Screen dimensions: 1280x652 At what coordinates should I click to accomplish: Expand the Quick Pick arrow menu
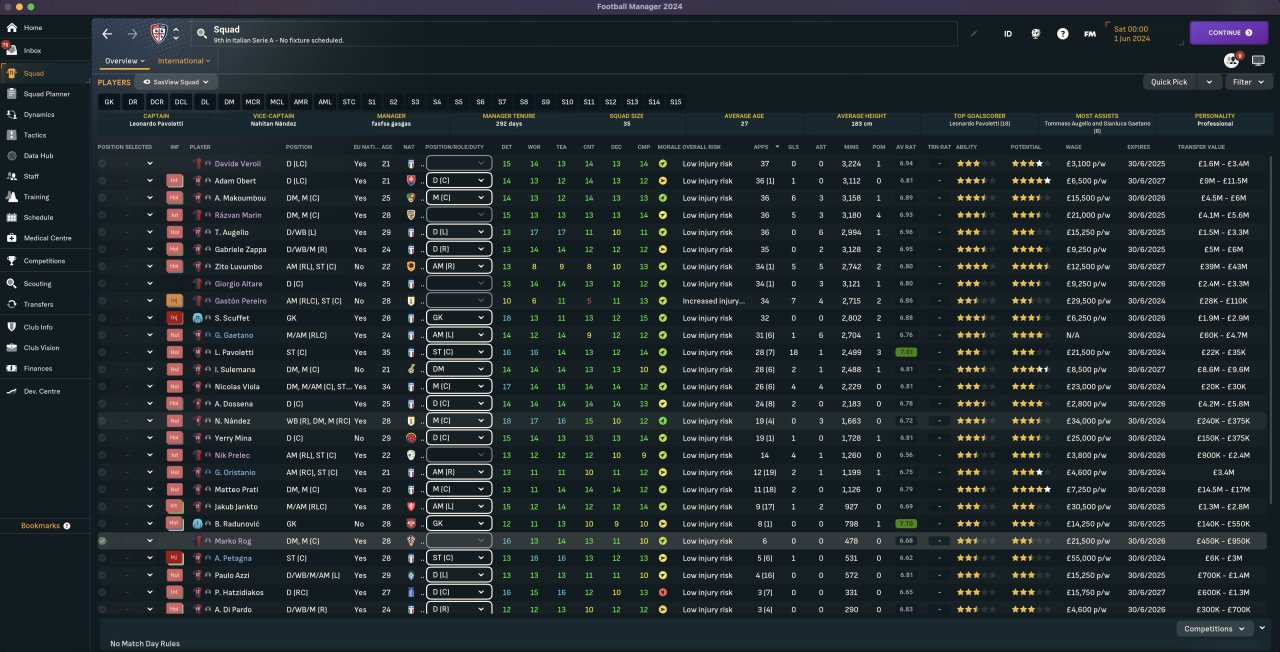coord(1210,82)
